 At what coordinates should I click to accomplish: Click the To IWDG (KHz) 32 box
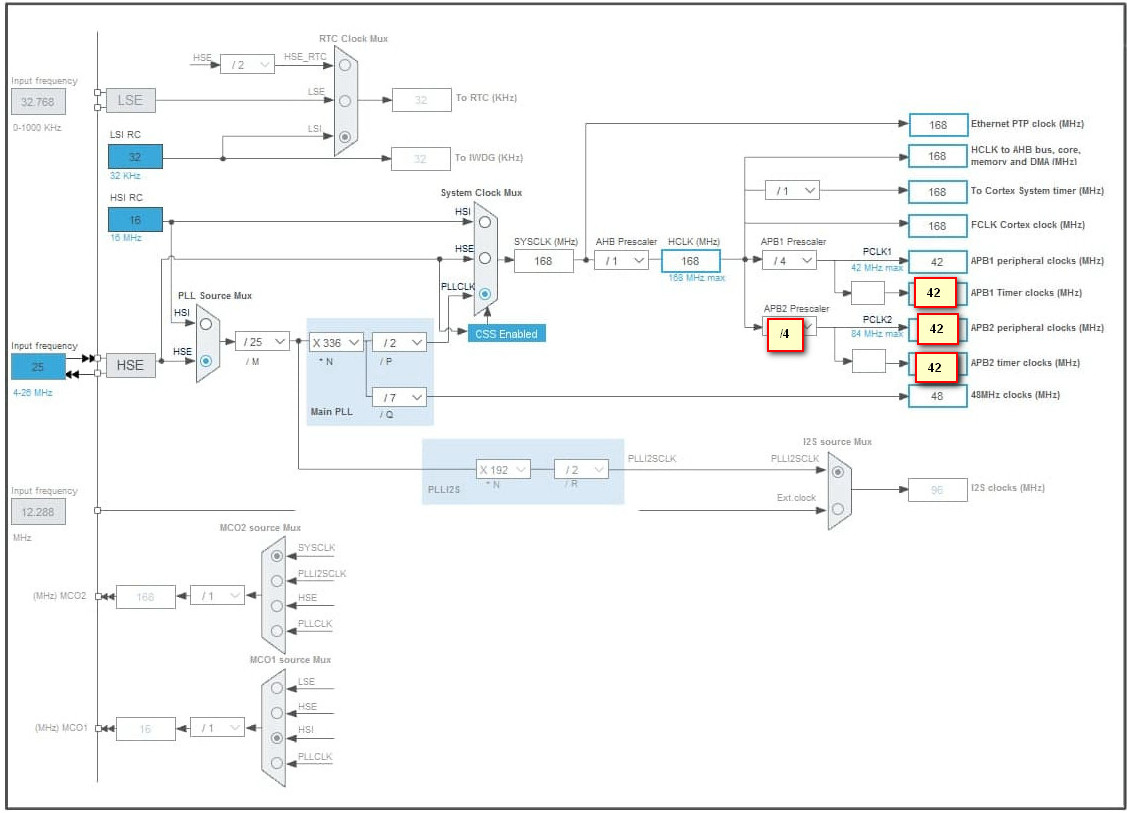420,159
